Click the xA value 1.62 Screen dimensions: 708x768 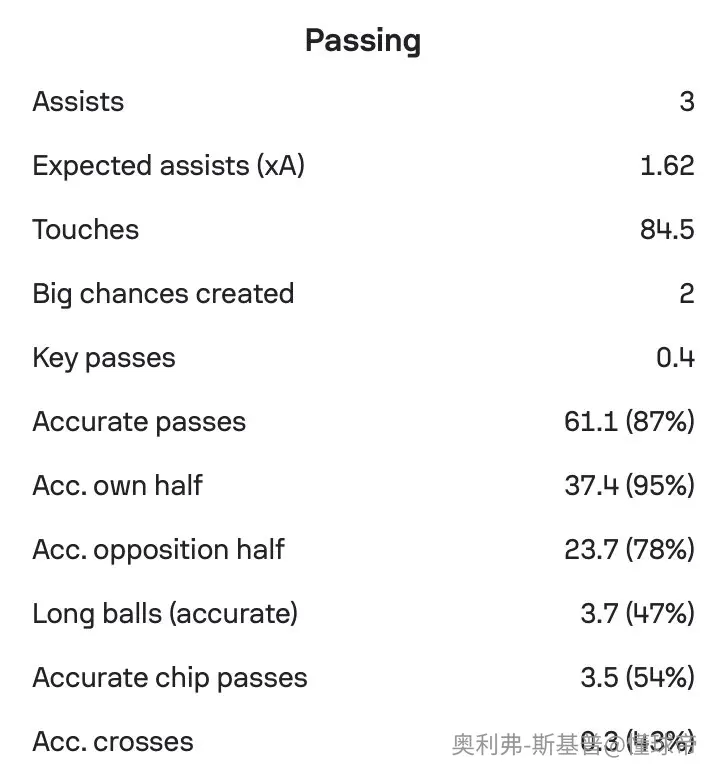click(x=667, y=166)
